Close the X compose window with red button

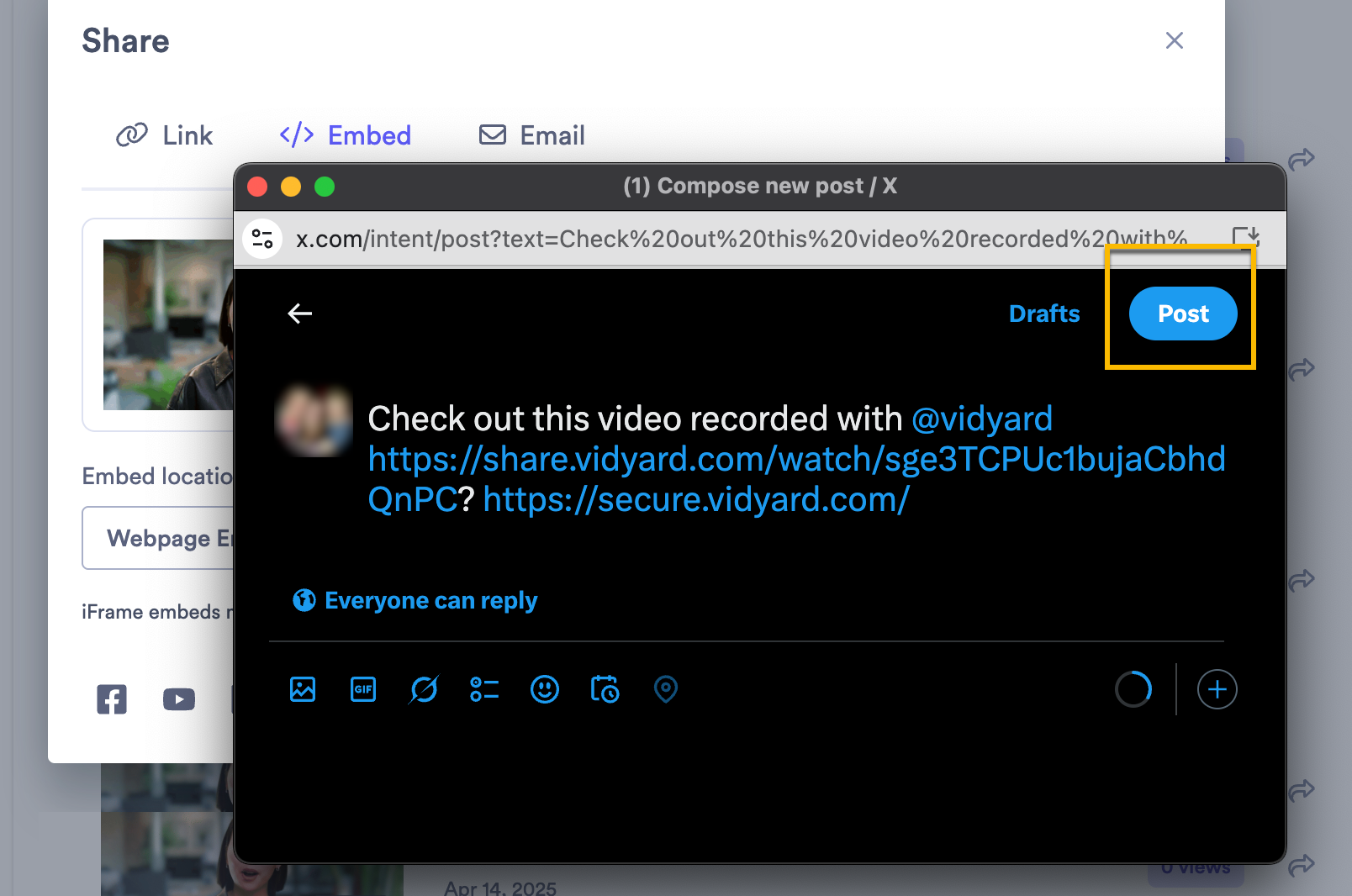coord(257,187)
